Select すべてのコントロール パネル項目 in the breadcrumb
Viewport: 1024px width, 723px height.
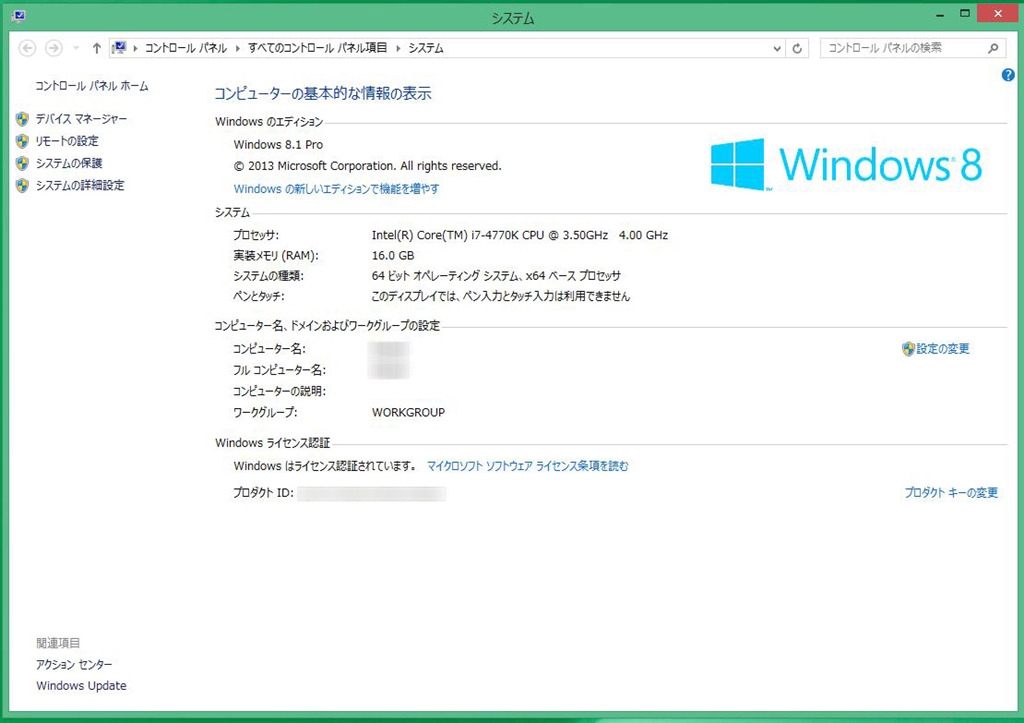click(318, 48)
